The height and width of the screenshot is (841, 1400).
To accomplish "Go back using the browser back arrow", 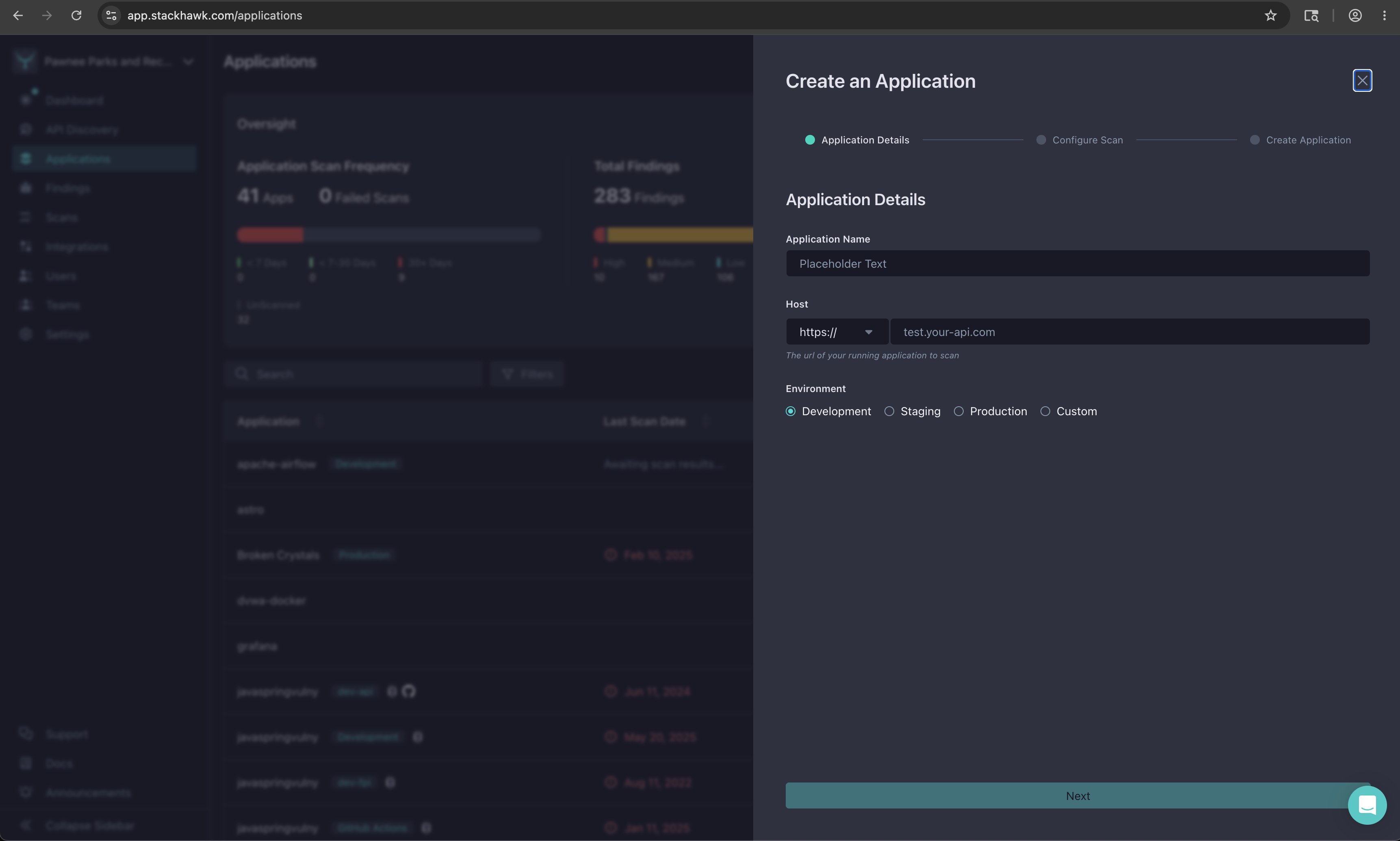I will point(18,15).
